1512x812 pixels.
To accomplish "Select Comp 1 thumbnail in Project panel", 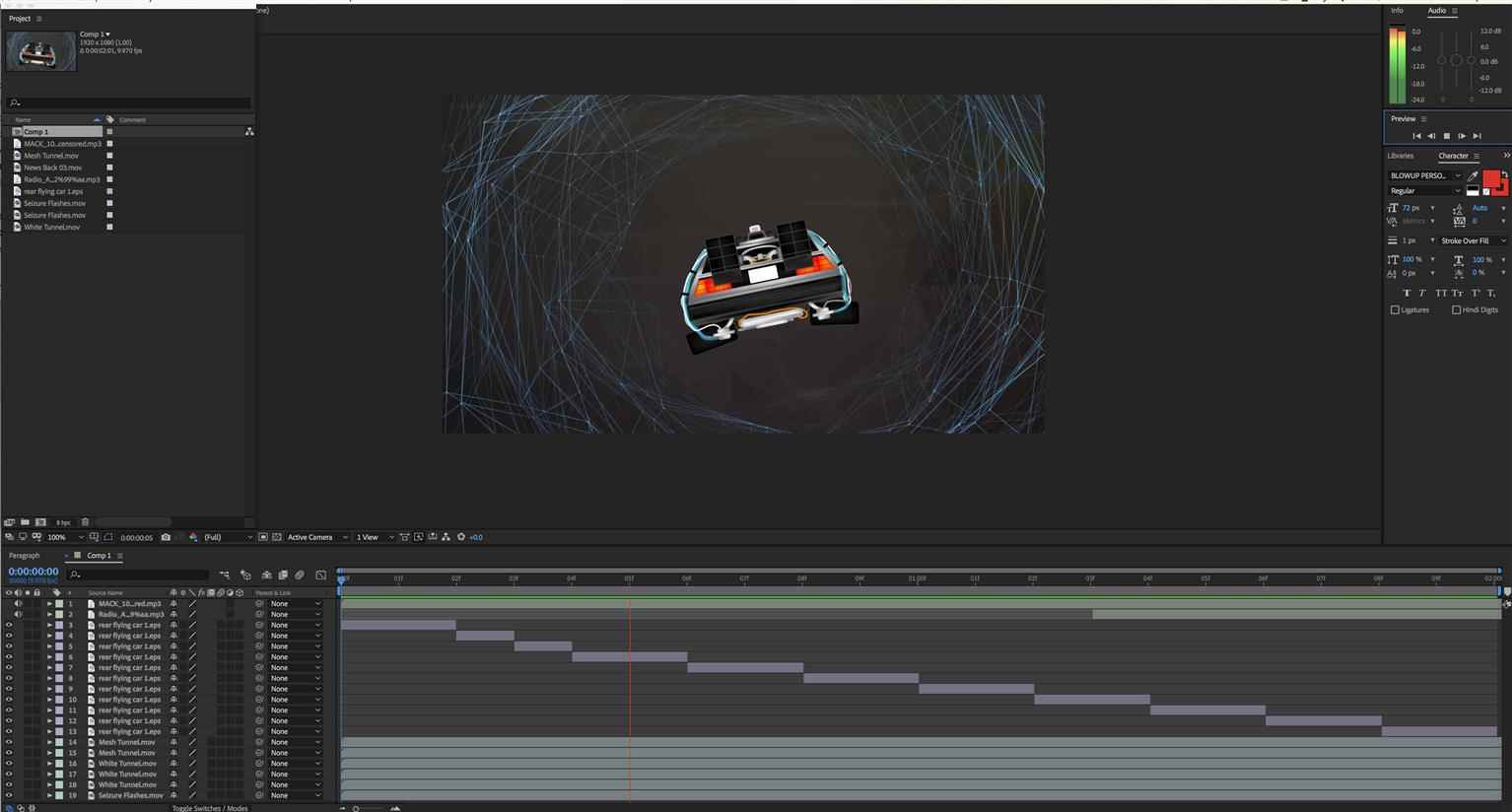I will [x=40, y=51].
